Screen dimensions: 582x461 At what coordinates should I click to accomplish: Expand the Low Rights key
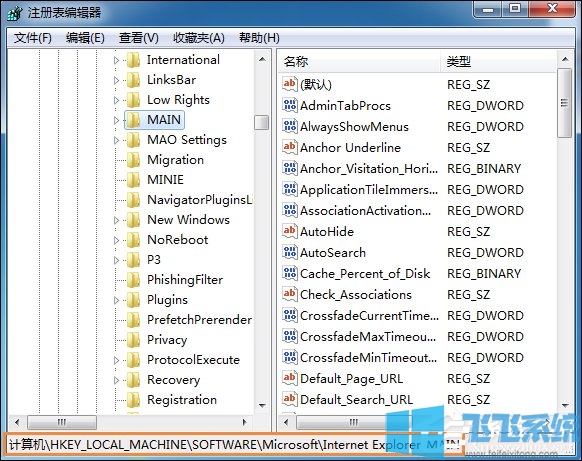coord(116,100)
